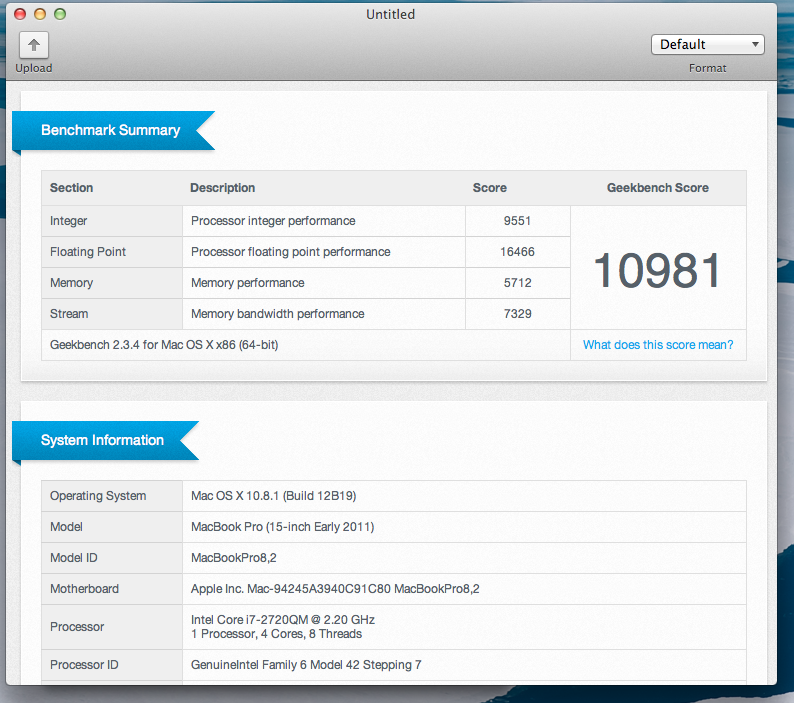
Task: Select 'Intel Core i7-2720QM @ 2.20 GHz' text
Action: point(283,619)
